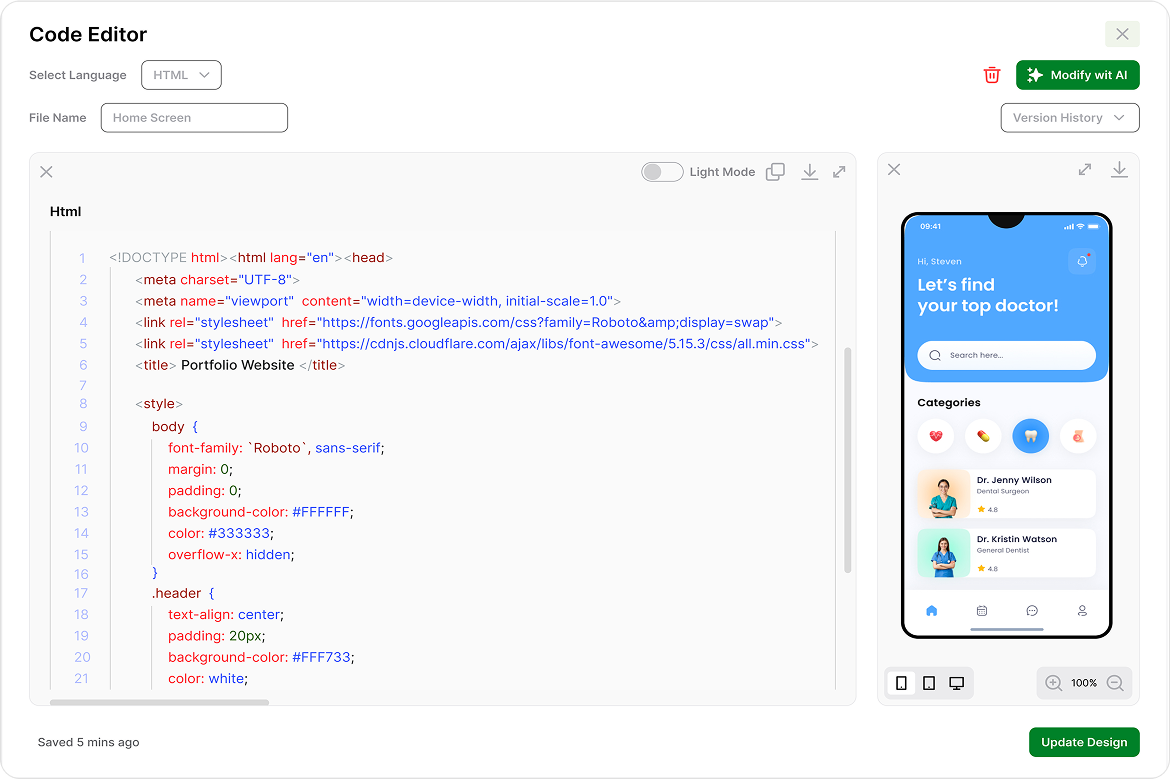Close the Code Editor dialog
The height and width of the screenshot is (779, 1170).
(1122, 34)
